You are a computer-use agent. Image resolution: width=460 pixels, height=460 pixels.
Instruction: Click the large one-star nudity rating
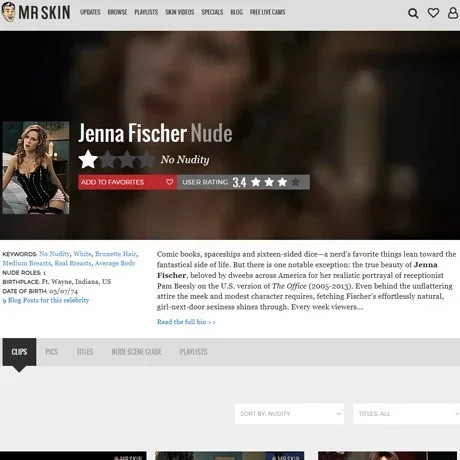(x=116, y=159)
